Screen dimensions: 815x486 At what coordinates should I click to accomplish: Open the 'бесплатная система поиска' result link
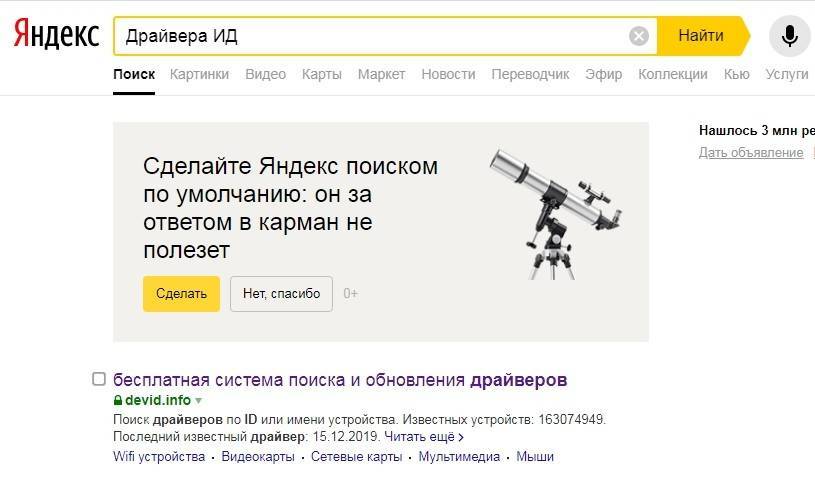click(x=340, y=379)
